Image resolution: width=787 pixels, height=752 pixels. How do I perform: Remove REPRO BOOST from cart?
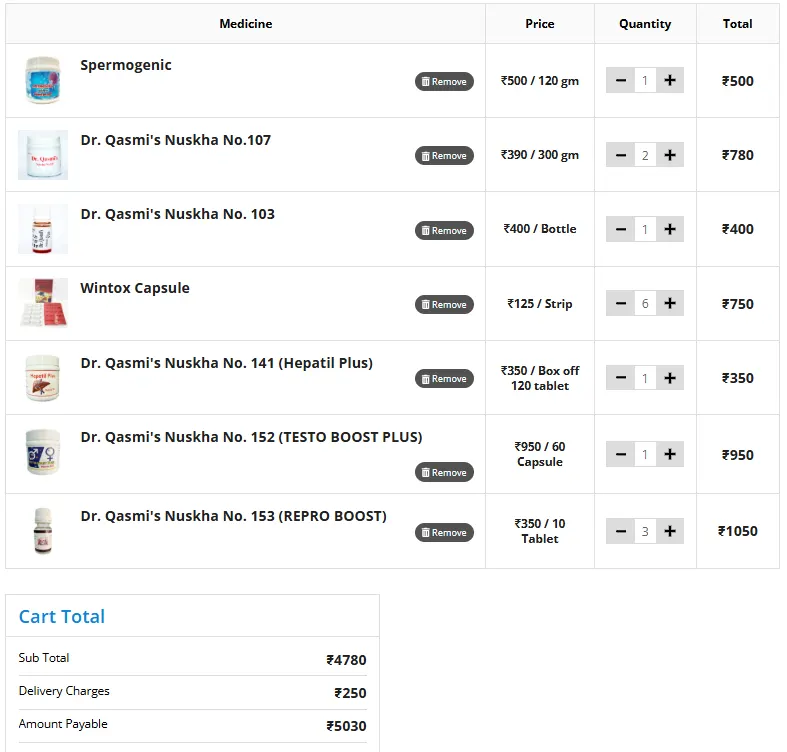click(x=444, y=533)
